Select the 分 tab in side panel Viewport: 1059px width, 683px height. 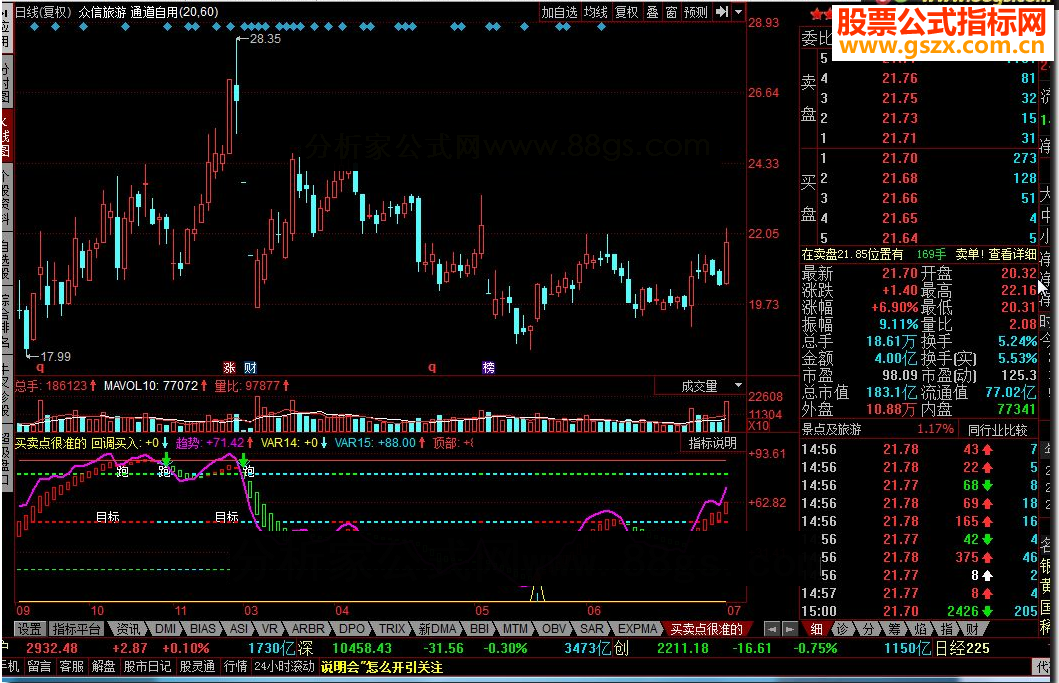(x=868, y=629)
